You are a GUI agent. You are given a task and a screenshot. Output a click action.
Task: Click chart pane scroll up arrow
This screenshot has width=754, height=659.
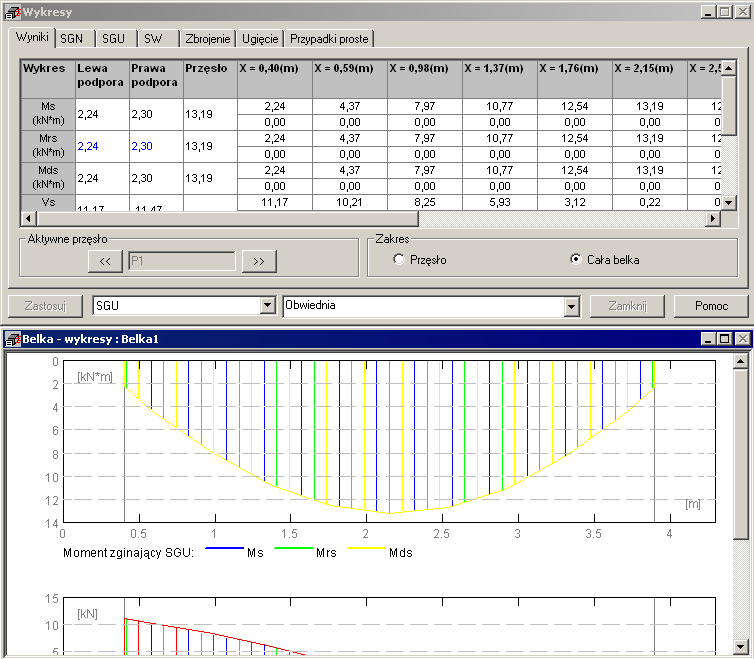click(x=741, y=360)
